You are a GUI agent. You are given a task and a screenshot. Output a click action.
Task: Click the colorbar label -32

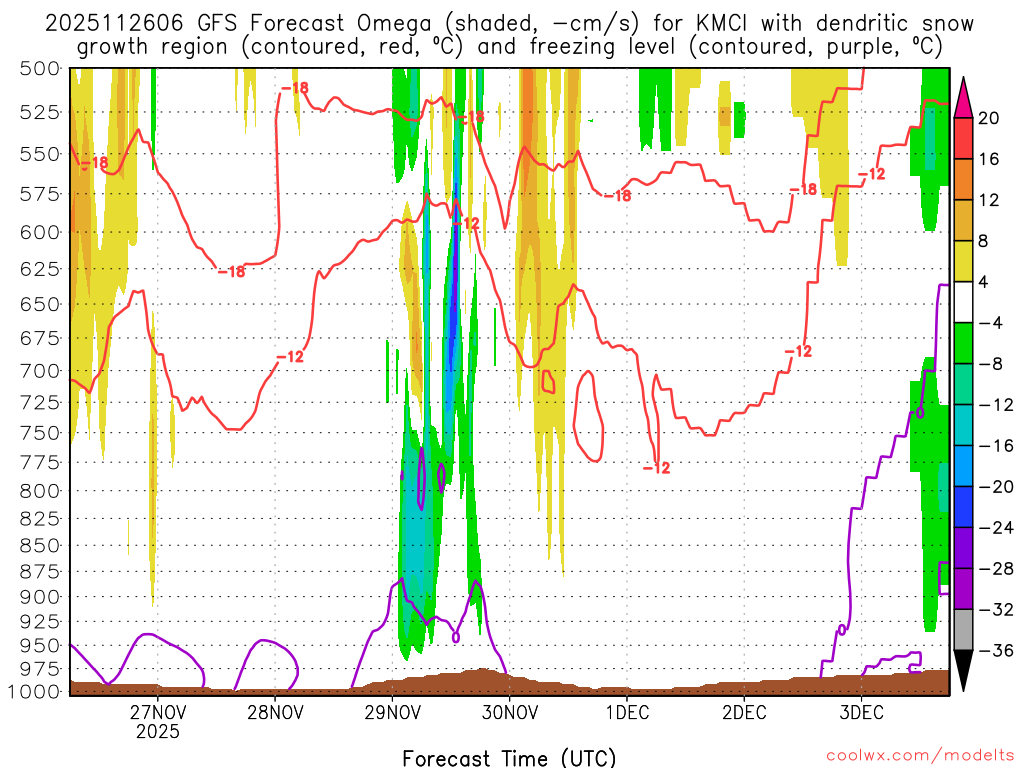tap(996, 610)
